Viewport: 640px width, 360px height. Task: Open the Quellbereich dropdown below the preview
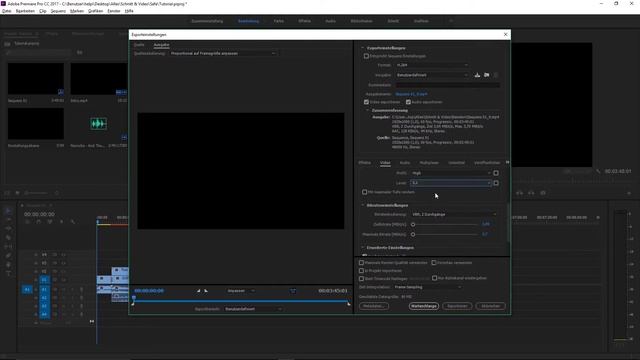click(253, 309)
